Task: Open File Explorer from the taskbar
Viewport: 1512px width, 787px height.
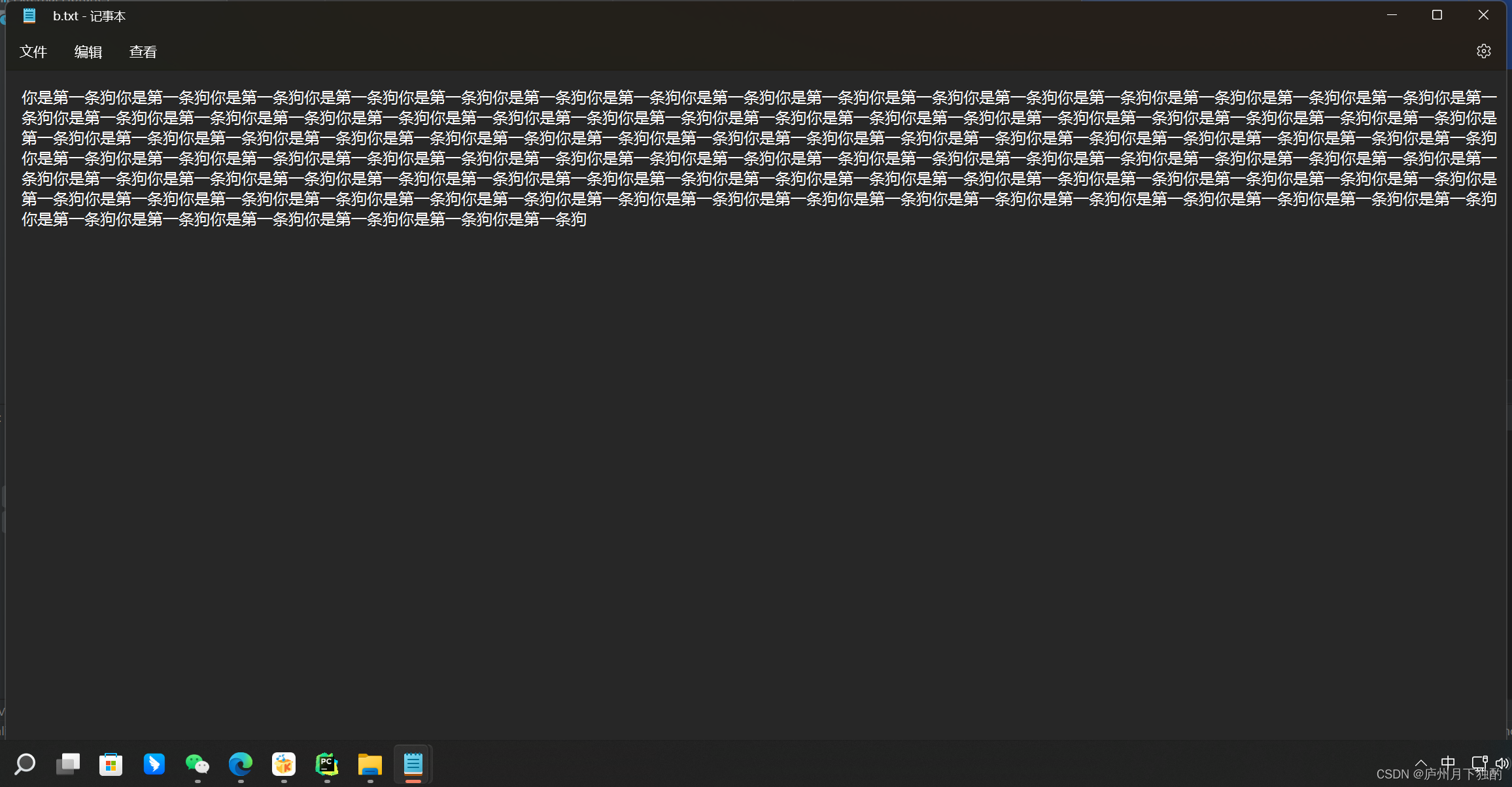Action: pos(370,763)
